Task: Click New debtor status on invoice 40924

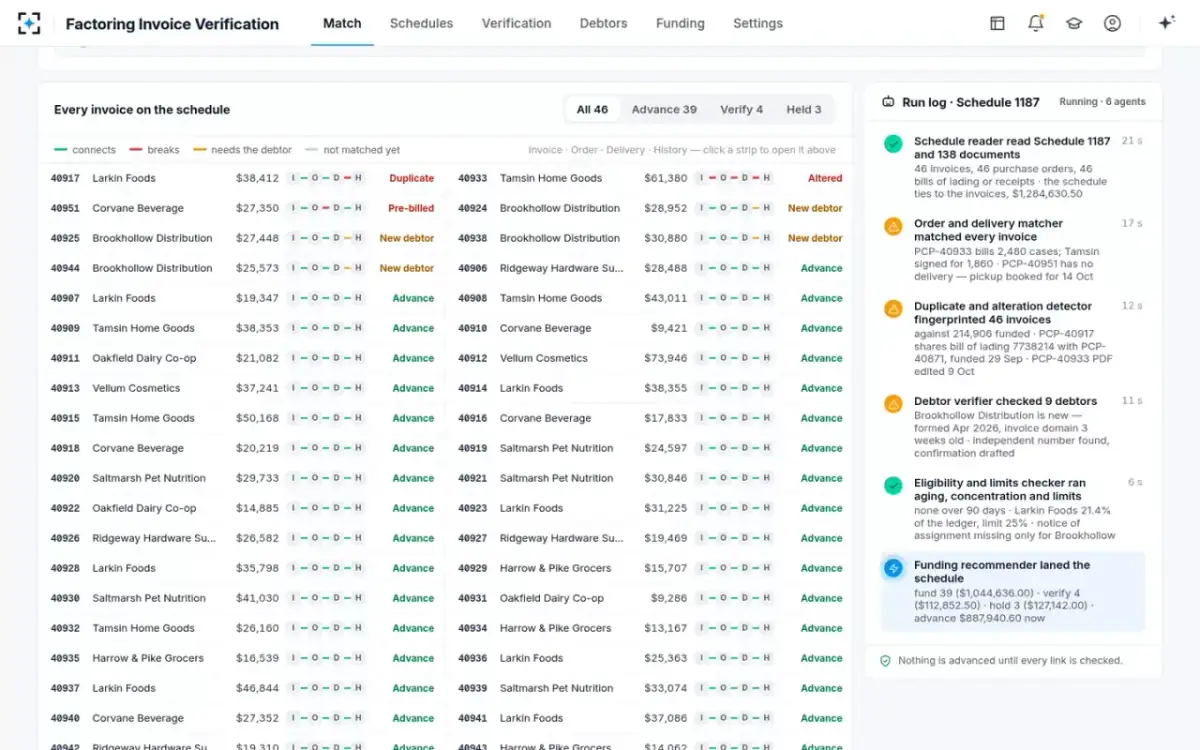Action: tap(815, 208)
